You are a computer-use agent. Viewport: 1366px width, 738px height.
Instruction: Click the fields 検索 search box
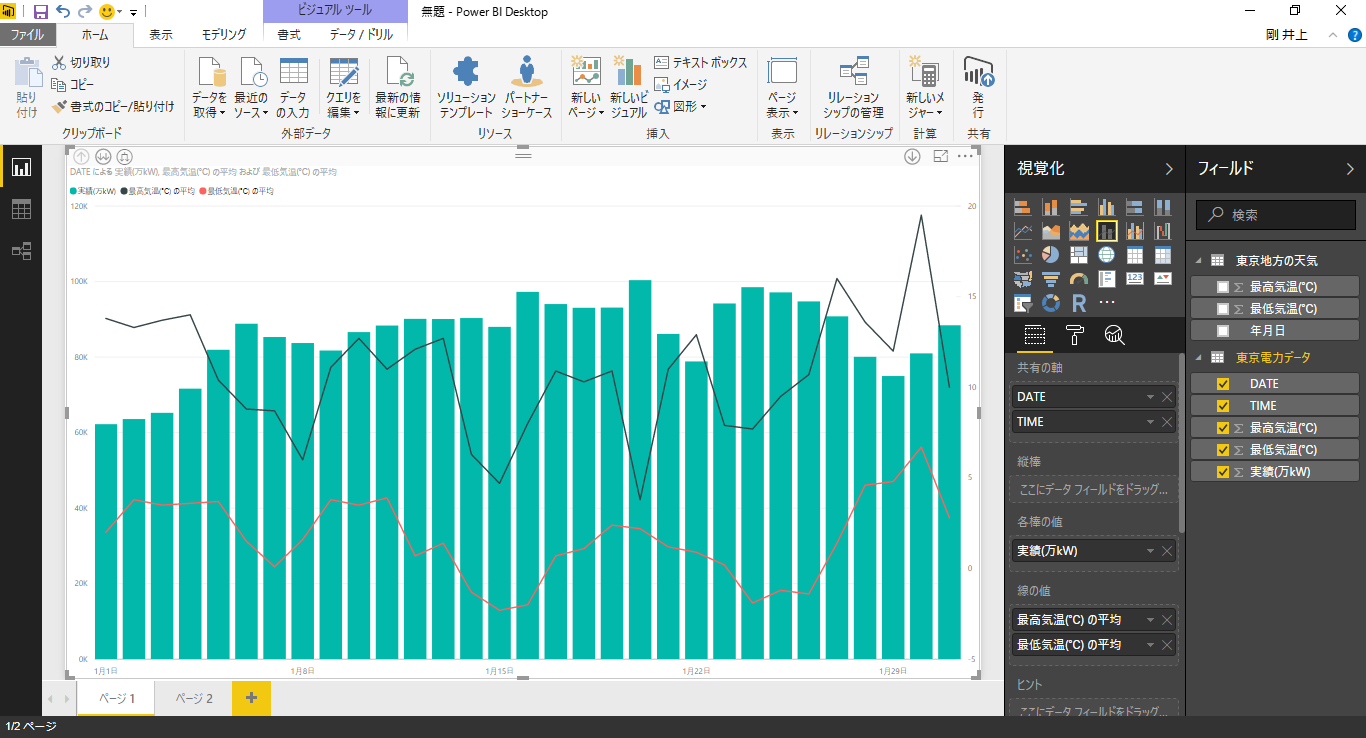(1277, 215)
